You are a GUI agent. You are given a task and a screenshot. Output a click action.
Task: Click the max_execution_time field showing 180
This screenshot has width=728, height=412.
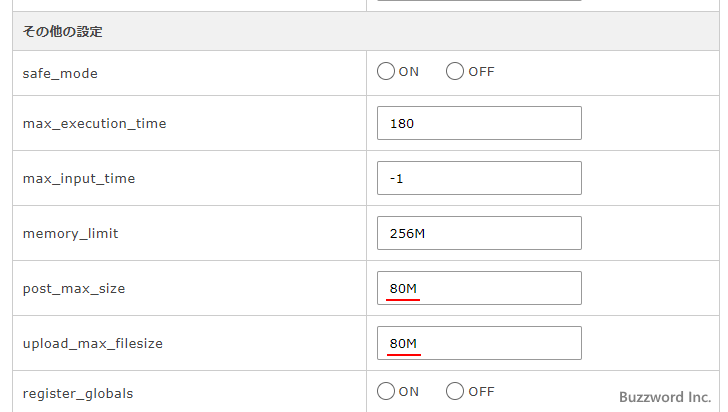[x=479, y=124]
